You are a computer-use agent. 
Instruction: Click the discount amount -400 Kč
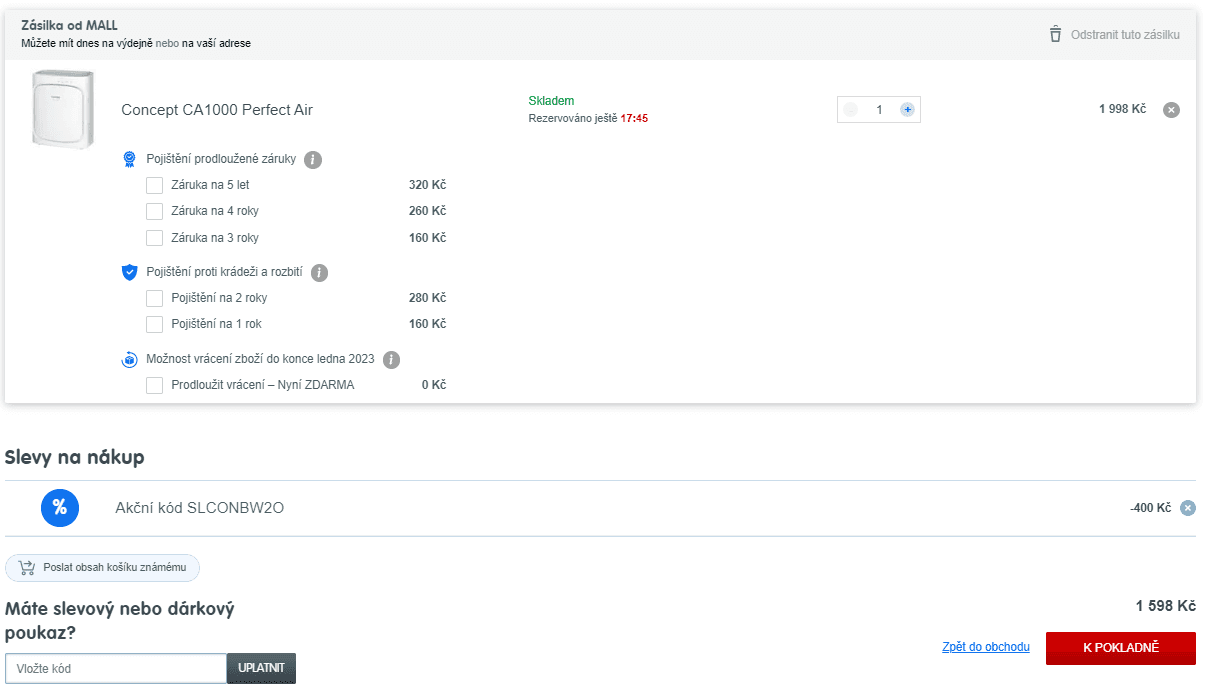(1150, 508)
